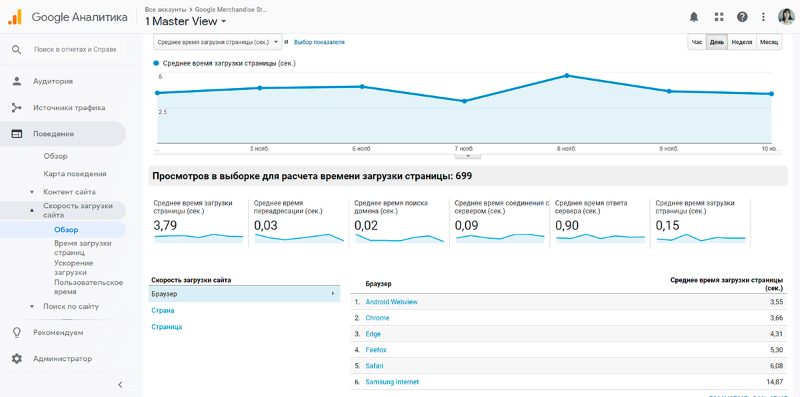Open Ускорение загрузки report
800x397 pixels.
click(74, 268)
